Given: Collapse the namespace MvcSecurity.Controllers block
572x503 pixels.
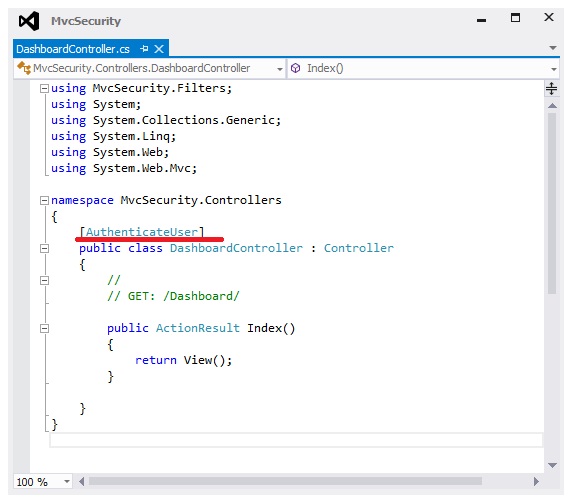Looking at the screenshot, I should (44, 200).
